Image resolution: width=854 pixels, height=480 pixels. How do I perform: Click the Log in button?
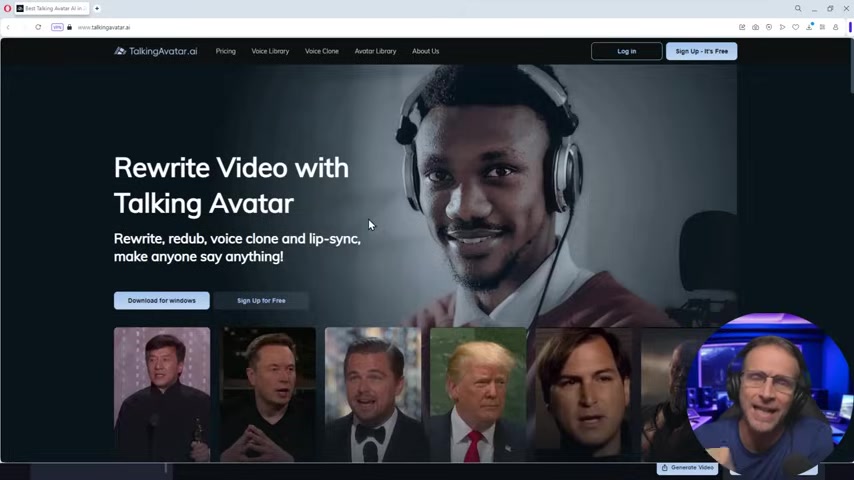(626, 51)
